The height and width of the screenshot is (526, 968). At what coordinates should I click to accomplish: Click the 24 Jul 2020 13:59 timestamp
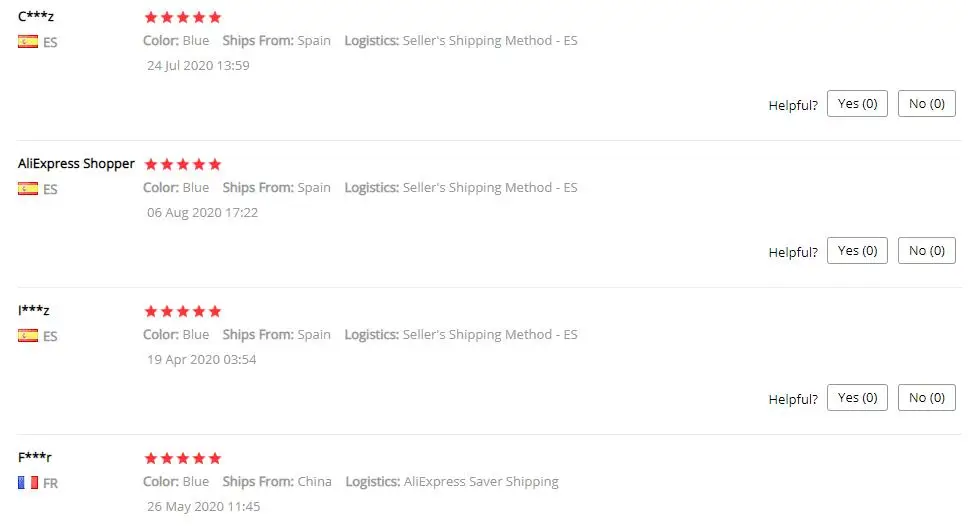tap(198, 66)
